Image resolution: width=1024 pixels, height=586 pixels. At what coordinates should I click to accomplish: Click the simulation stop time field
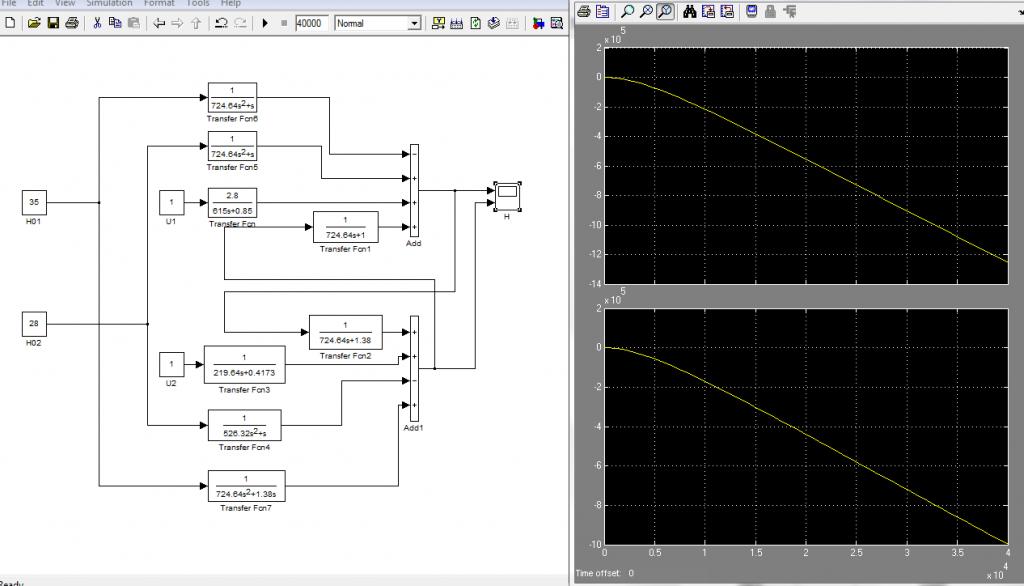(x=312, y=23)
